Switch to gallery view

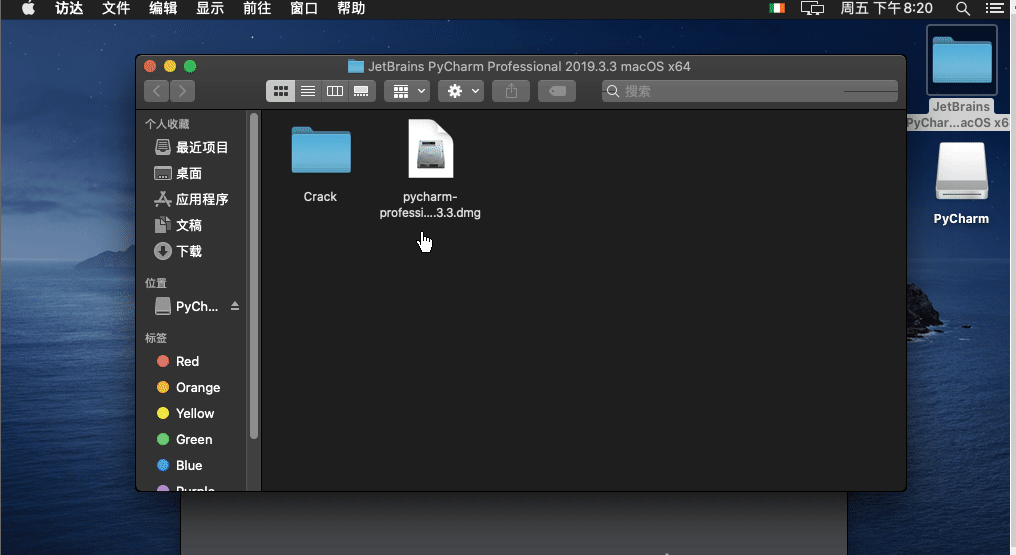[x=362, y=91]
